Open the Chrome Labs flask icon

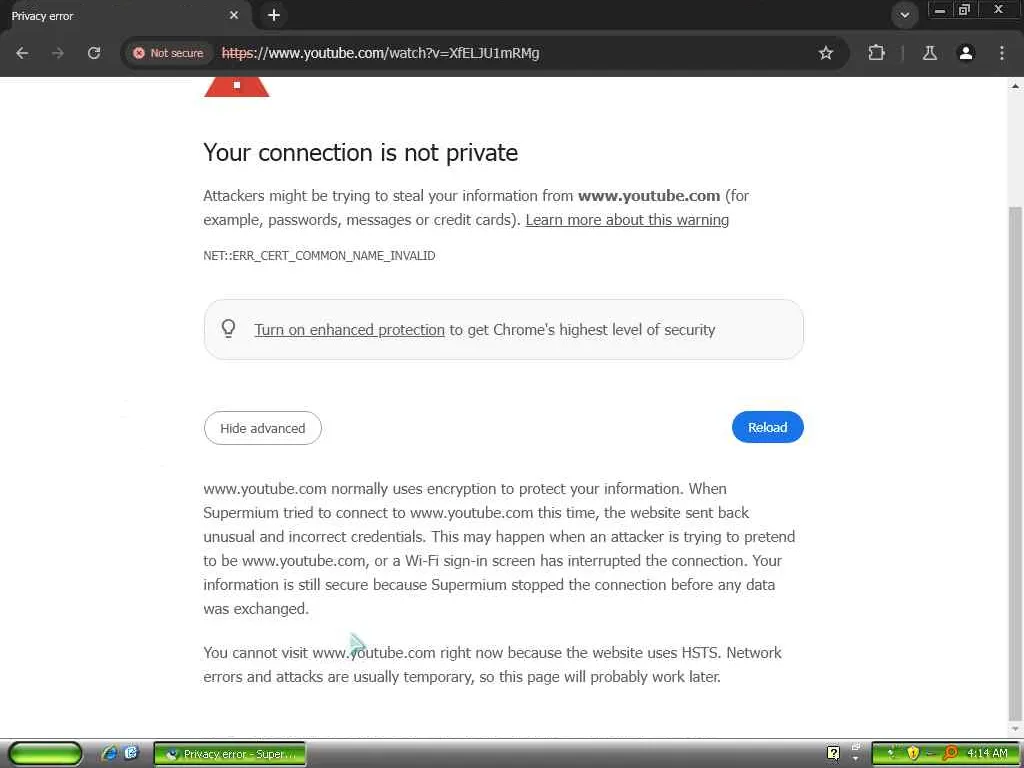coord(929,53)
